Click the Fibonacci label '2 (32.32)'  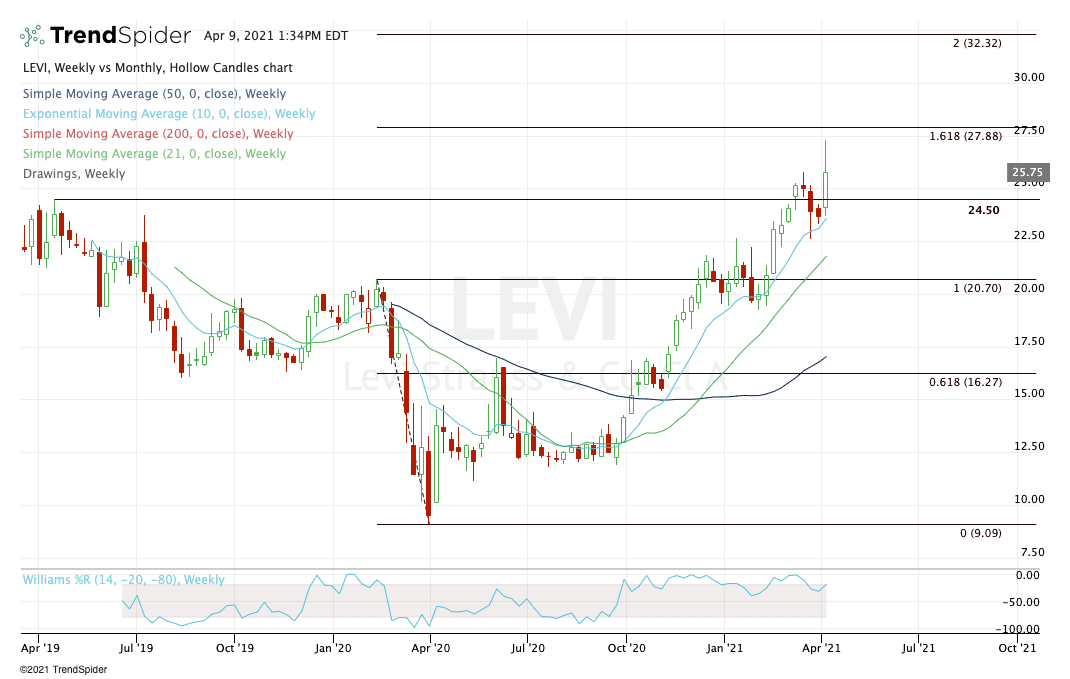(x=977, y=43)
